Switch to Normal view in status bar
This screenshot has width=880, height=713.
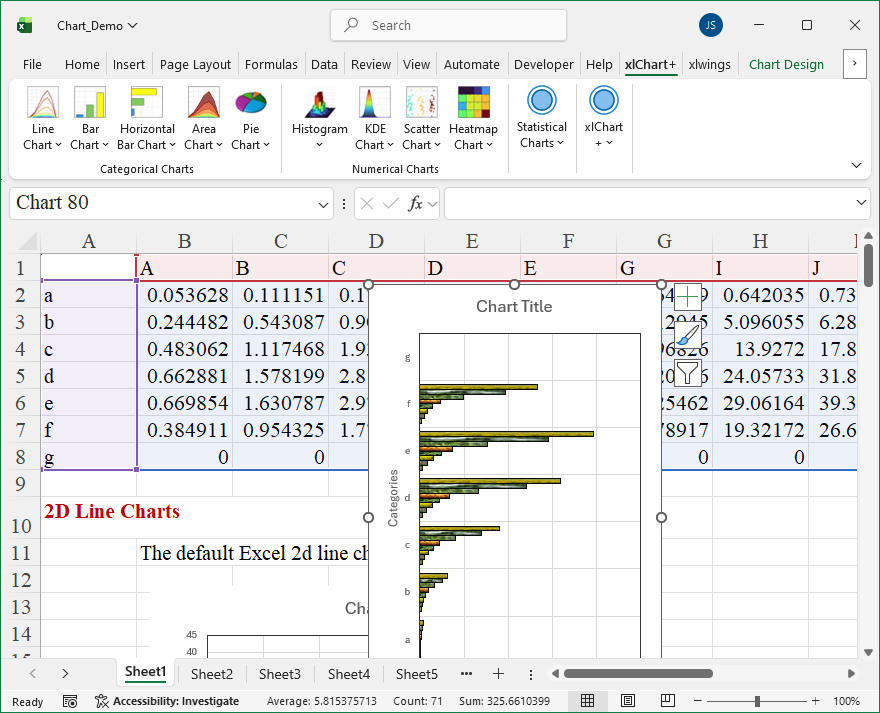[588, 701]
